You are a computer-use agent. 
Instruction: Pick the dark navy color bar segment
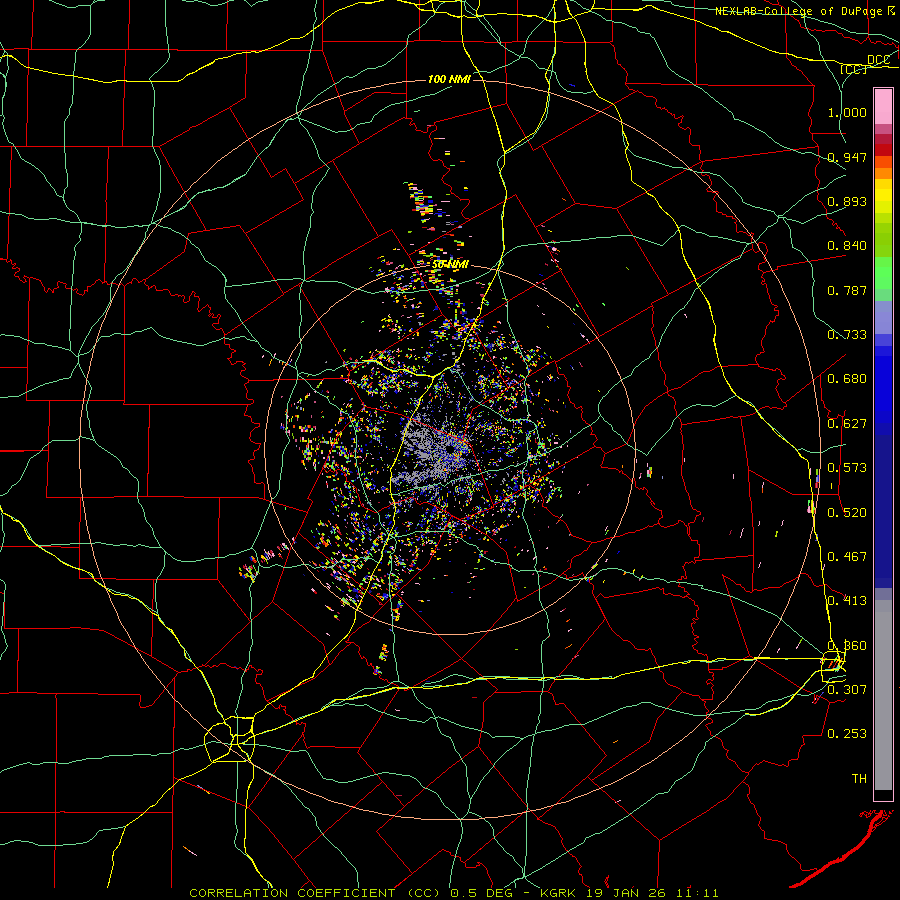click(883, 511)
